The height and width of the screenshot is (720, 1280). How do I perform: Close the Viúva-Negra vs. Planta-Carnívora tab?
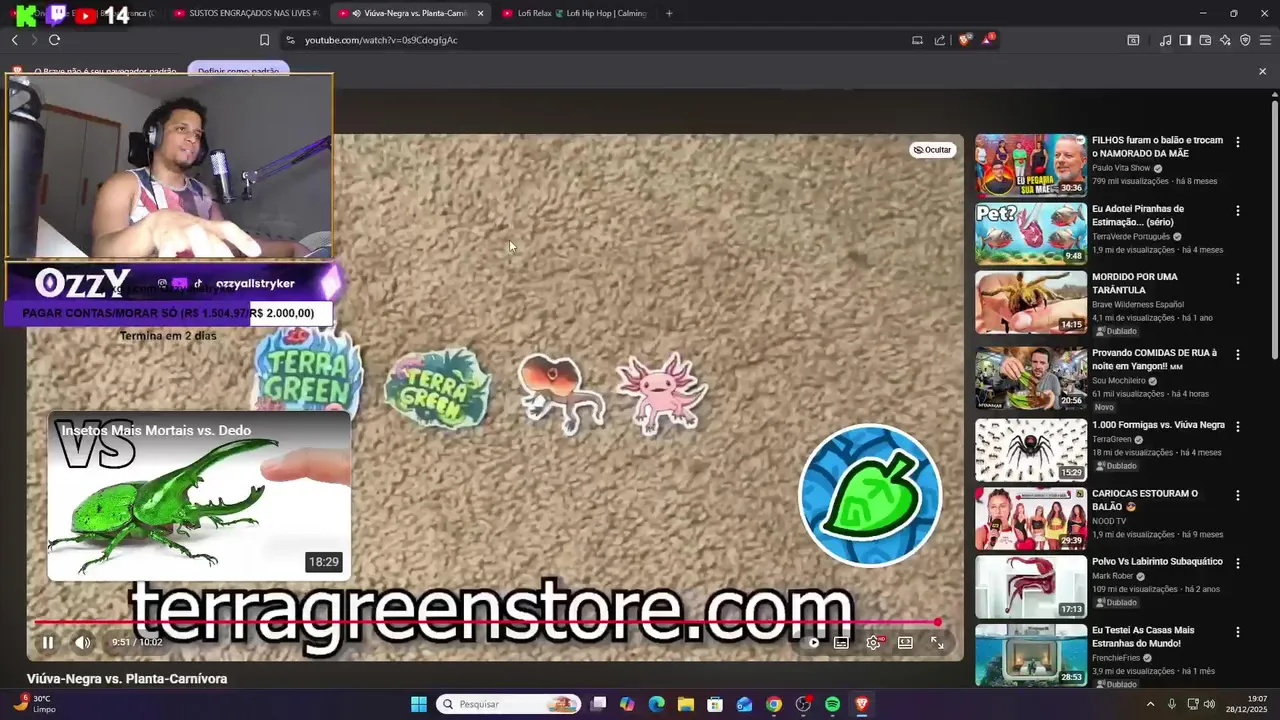[480, 13]
